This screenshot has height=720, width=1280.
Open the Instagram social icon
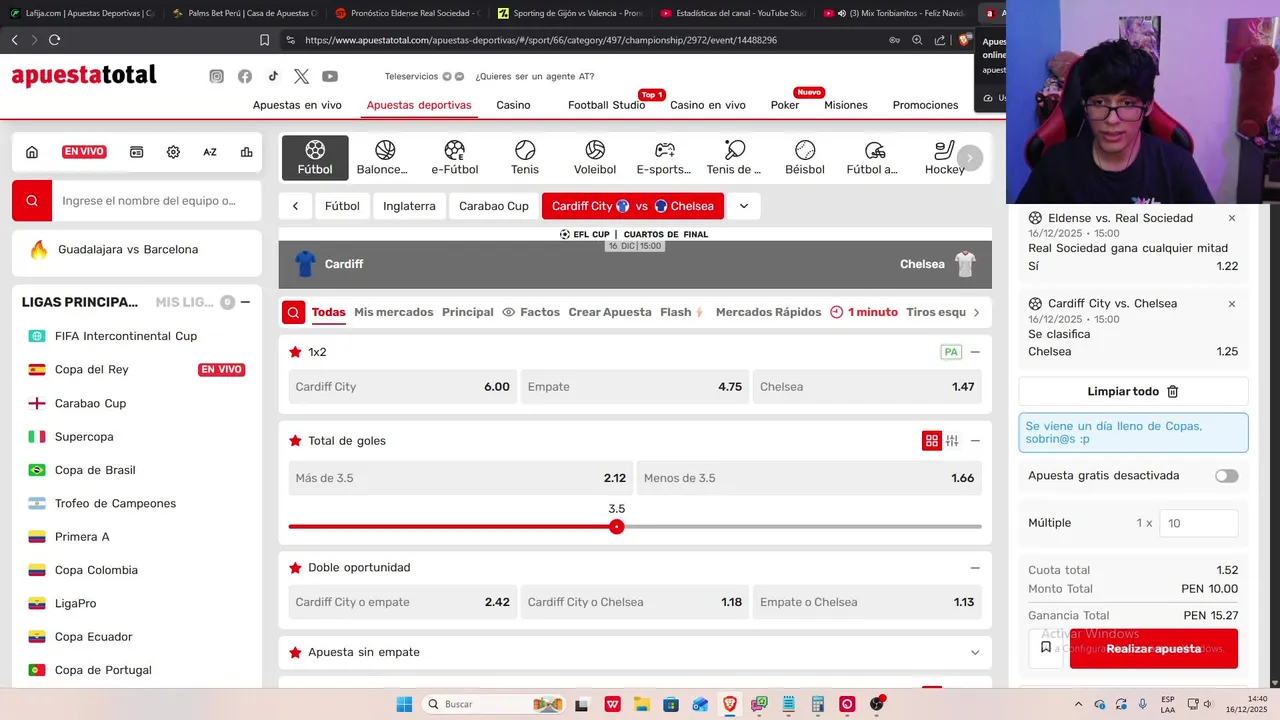(x=216, y=76)
